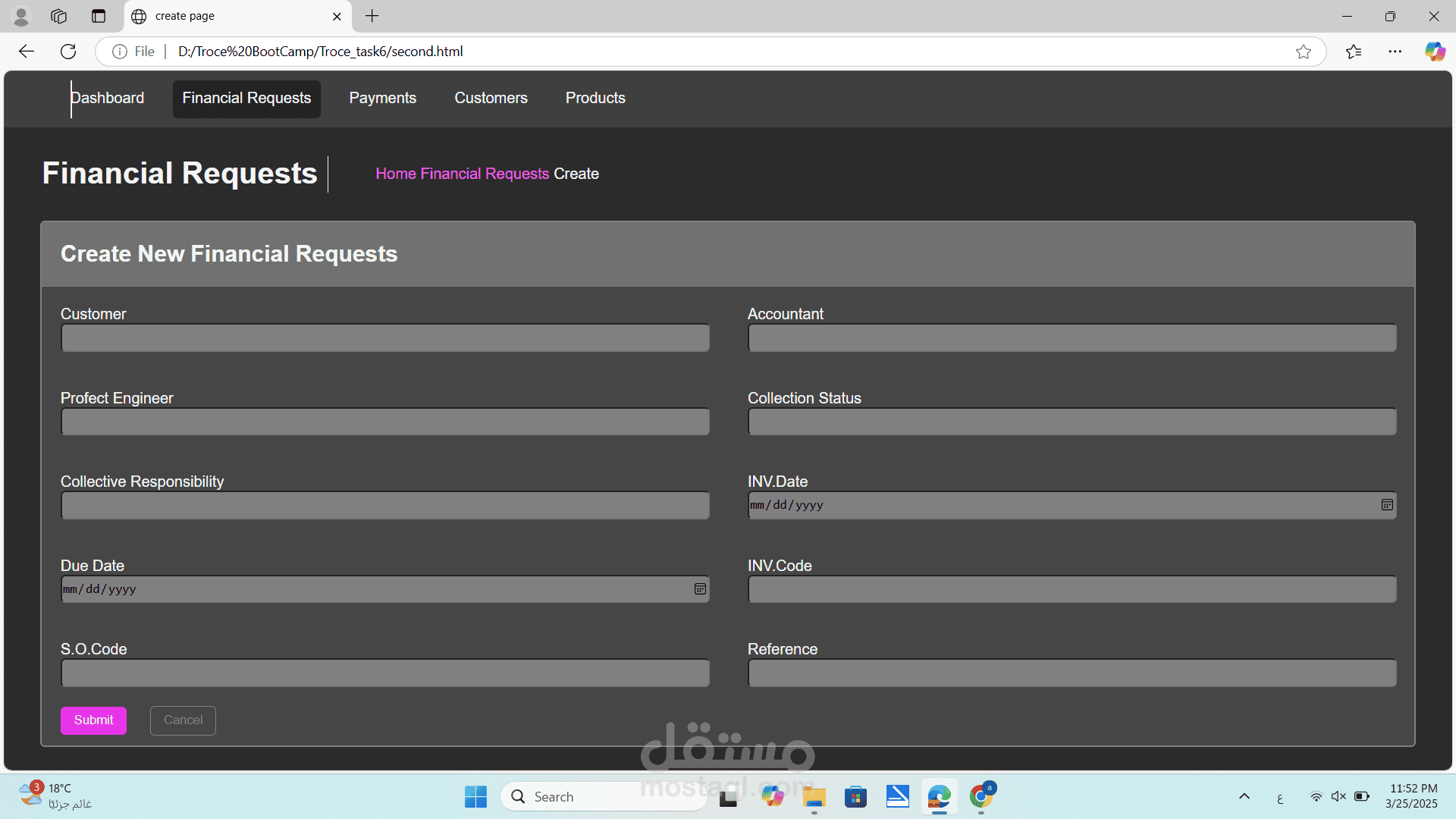Viewport: 1456px width, 819px height.
Task: Open File Explorer from the taskbar
Action: [814, 796]
